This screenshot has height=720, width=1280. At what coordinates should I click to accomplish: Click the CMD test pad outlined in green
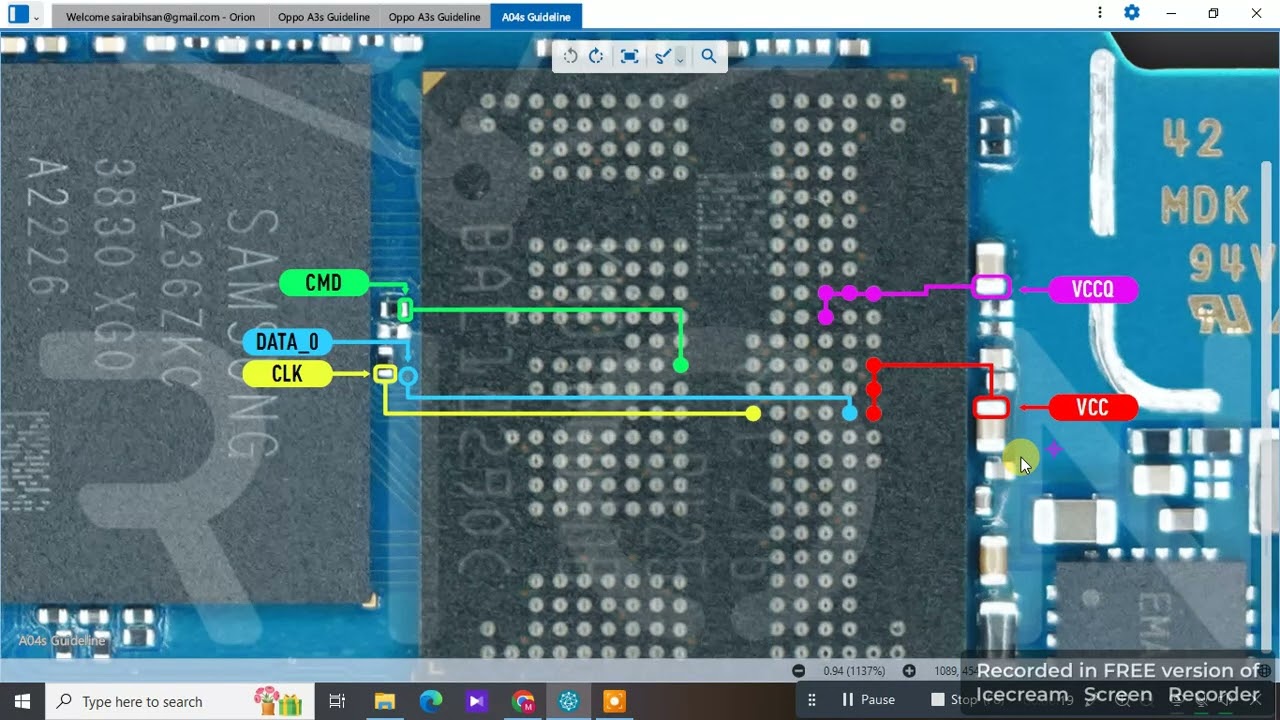point(405,309)
